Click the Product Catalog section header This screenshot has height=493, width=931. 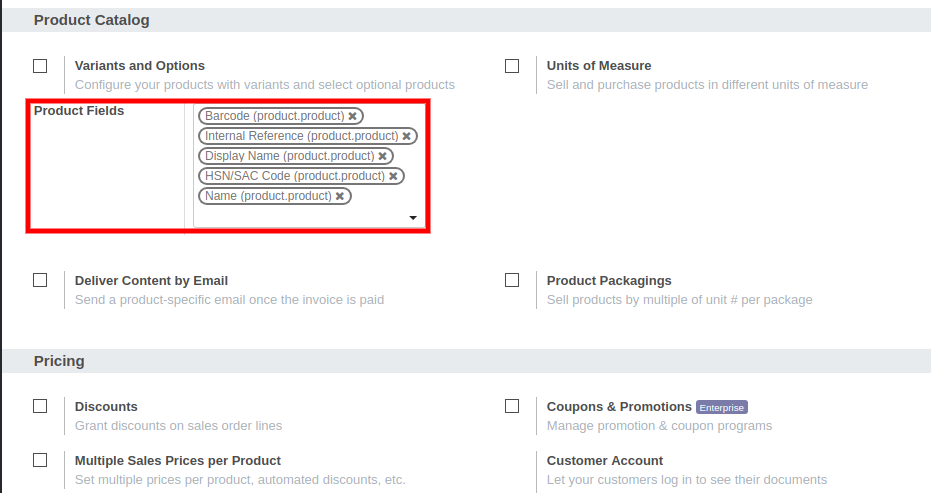(91, 20)
